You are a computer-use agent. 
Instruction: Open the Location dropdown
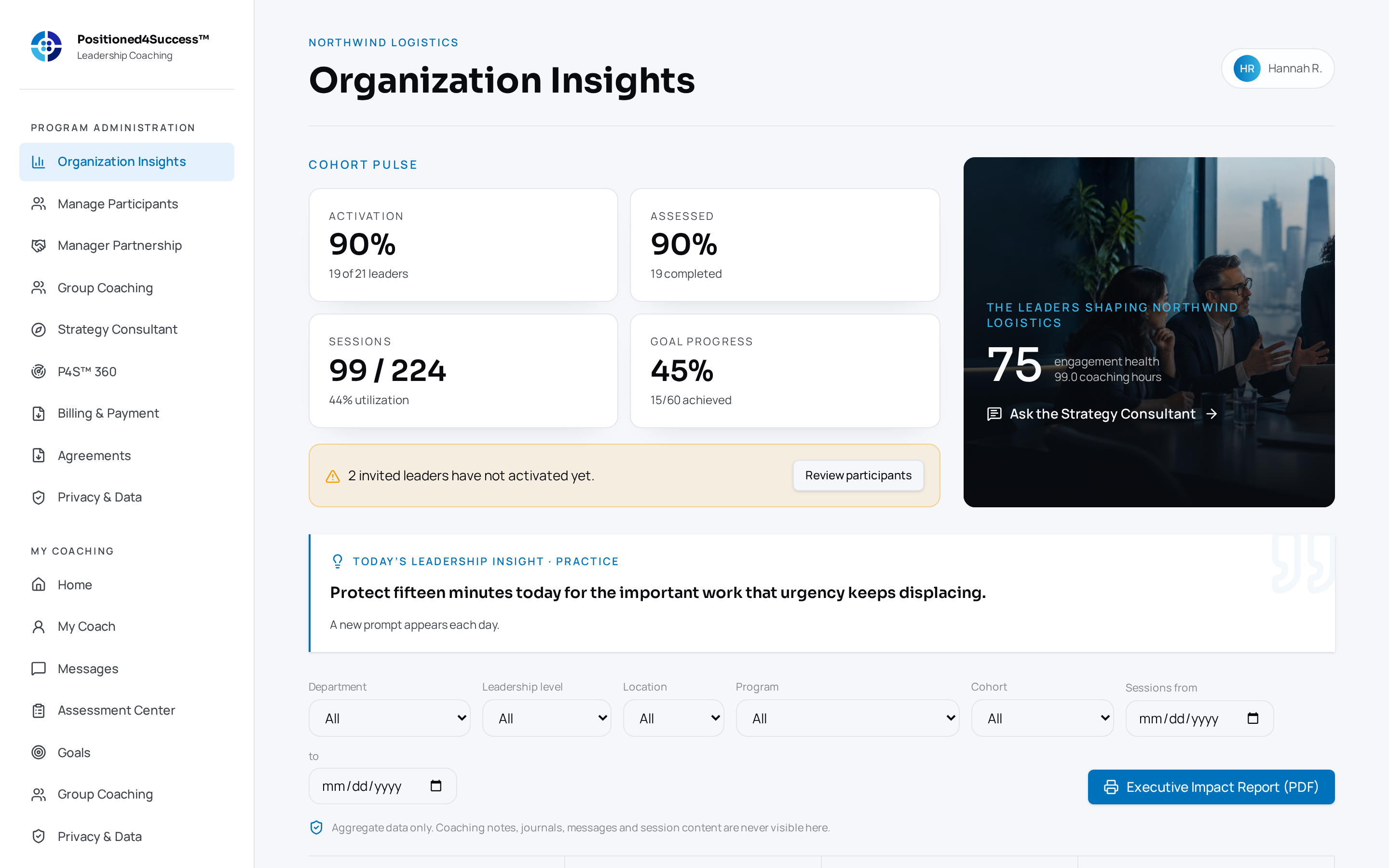(x=673, y=718)
